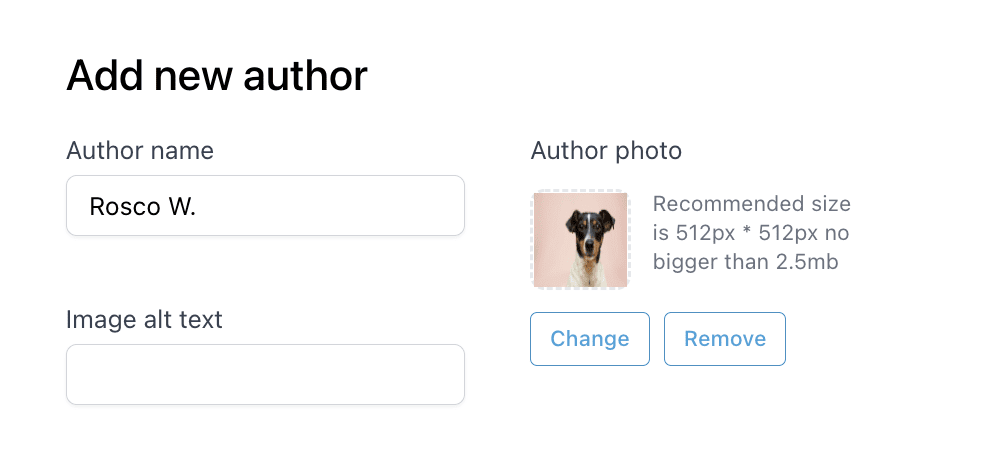This screenshot has height=449, width=982.
Task: Click into the empty Image alt text field
Action: point(266,374)
